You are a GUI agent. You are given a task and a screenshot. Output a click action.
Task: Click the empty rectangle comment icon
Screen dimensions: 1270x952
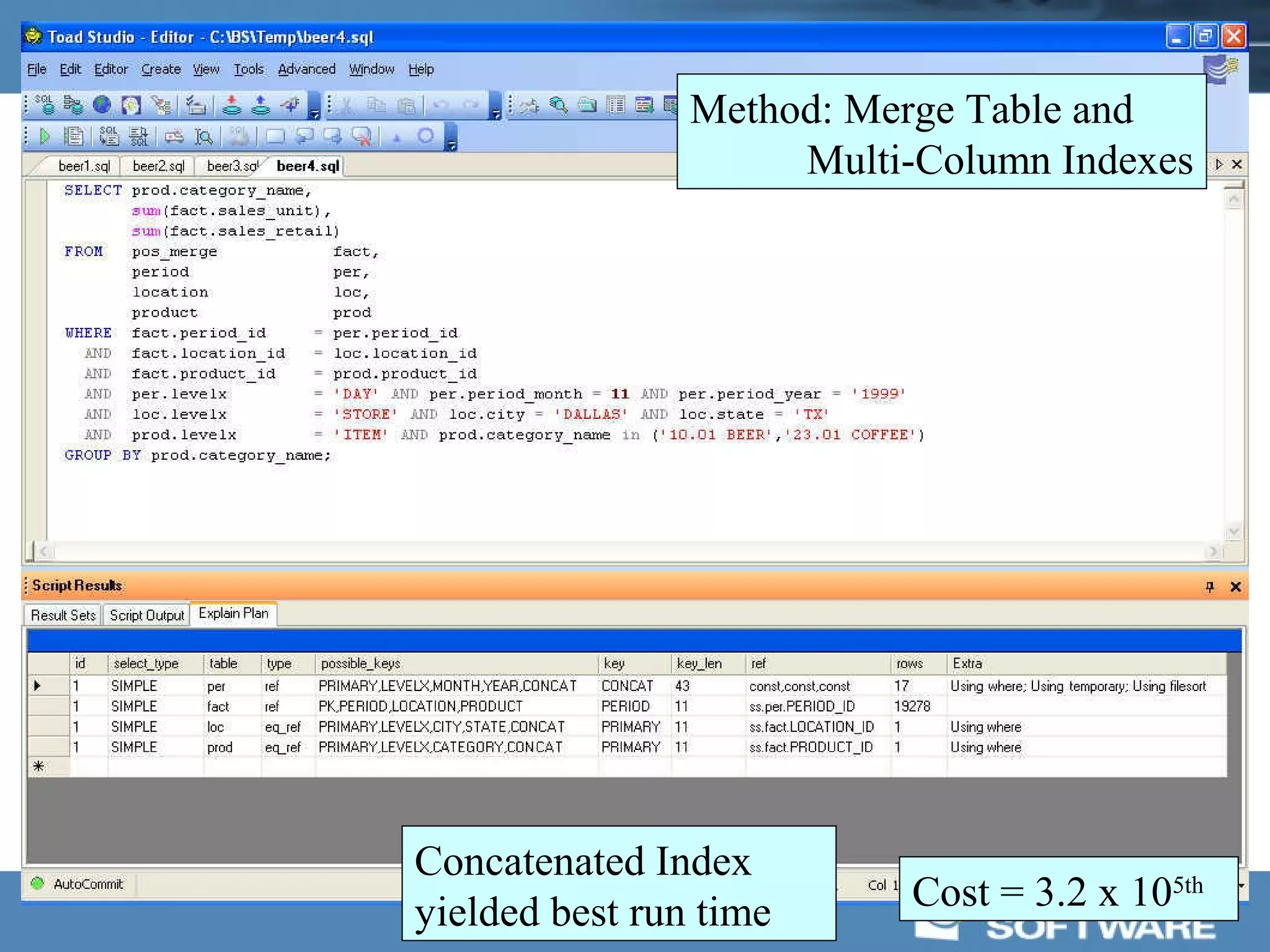(275, 136)
